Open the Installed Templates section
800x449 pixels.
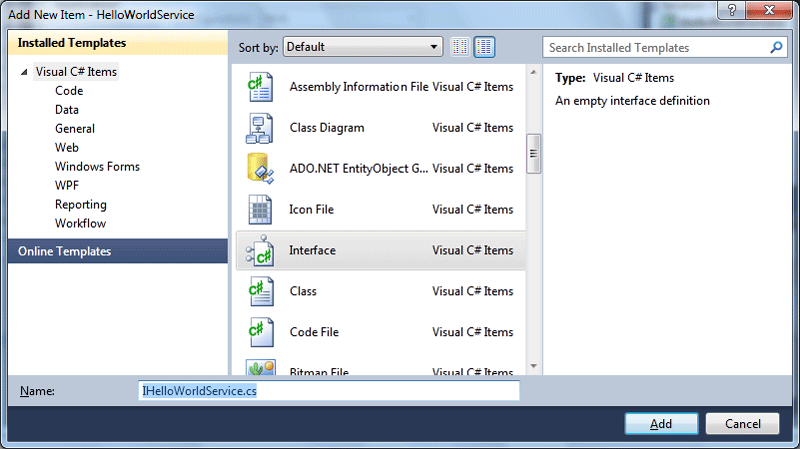[x=118, y=43]
